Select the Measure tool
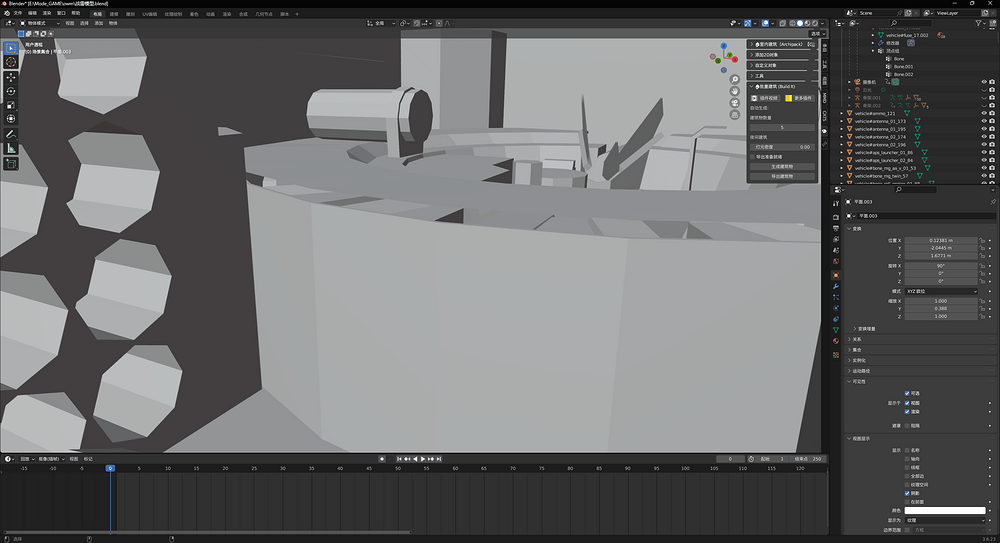Screen dimensions: 1000x543 (11, 148)
